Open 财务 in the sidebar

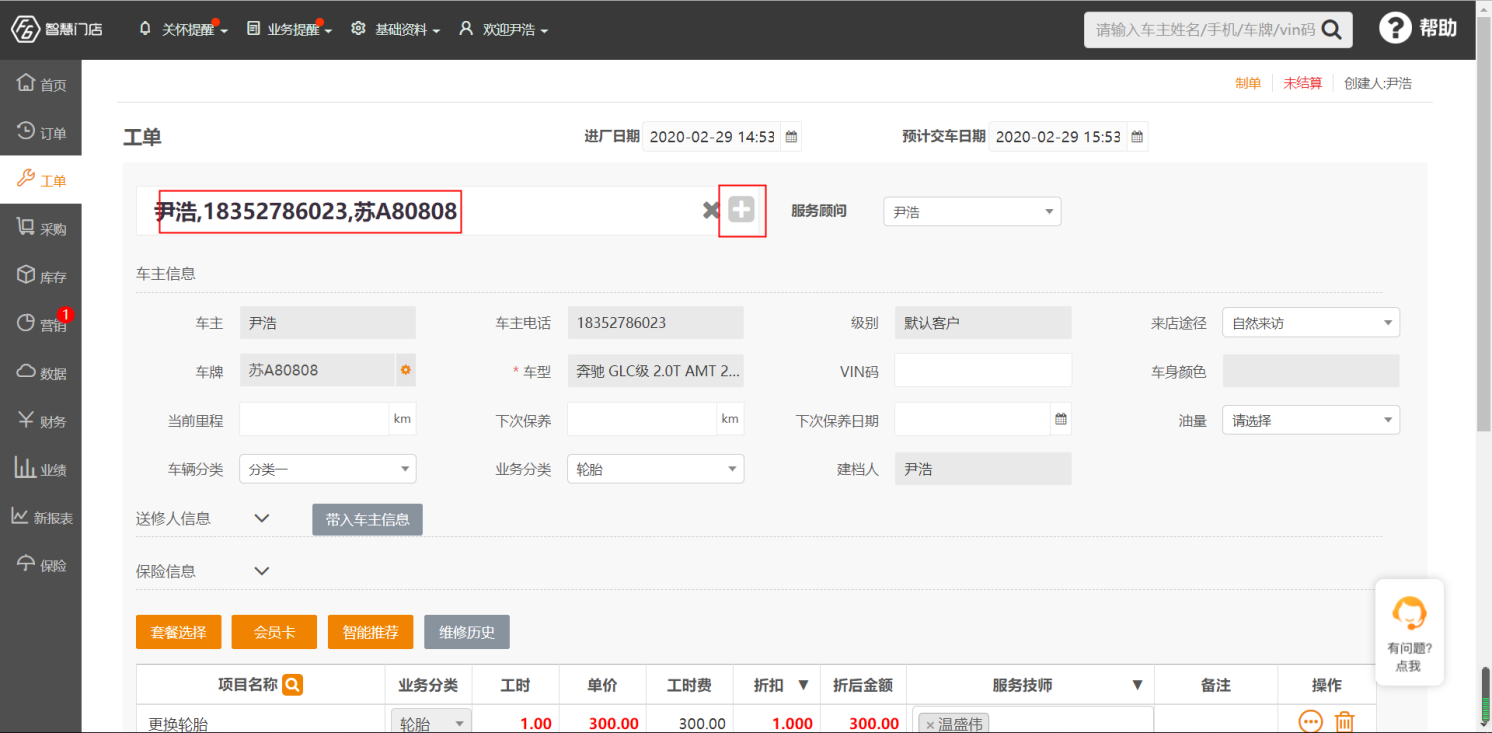click(41, 420)
